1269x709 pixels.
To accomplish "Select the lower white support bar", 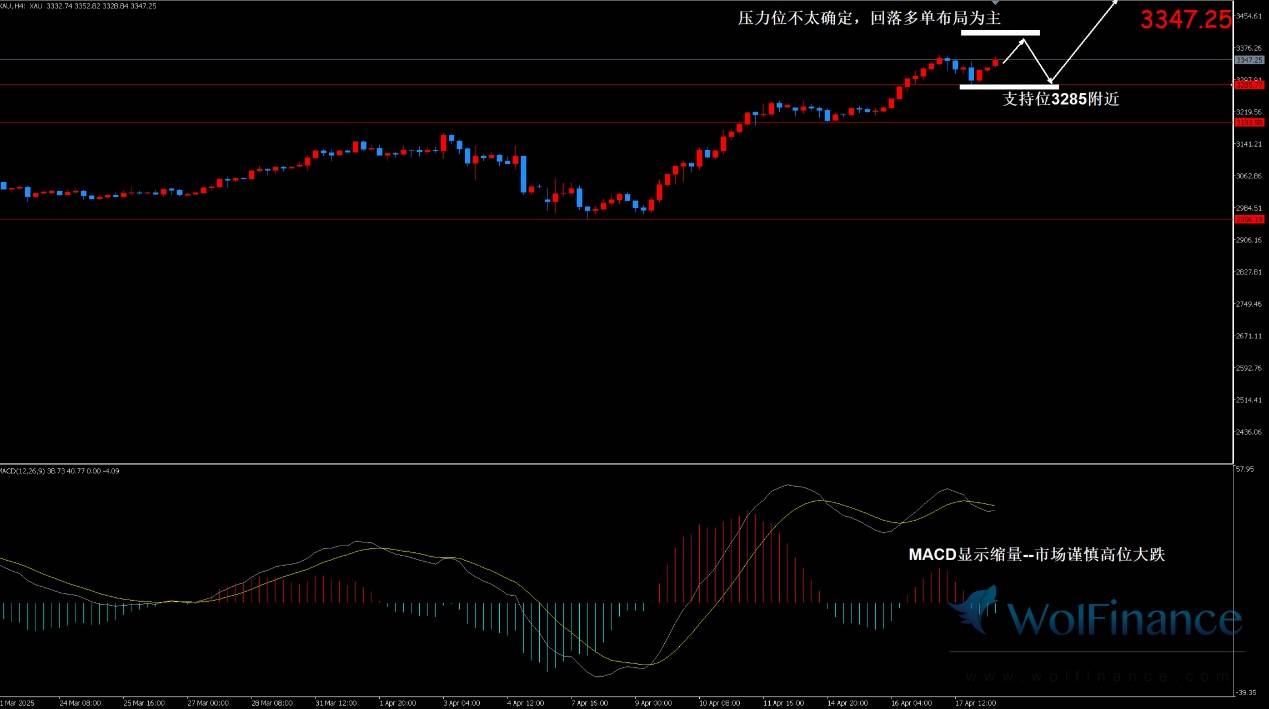I will (1008, 86).
